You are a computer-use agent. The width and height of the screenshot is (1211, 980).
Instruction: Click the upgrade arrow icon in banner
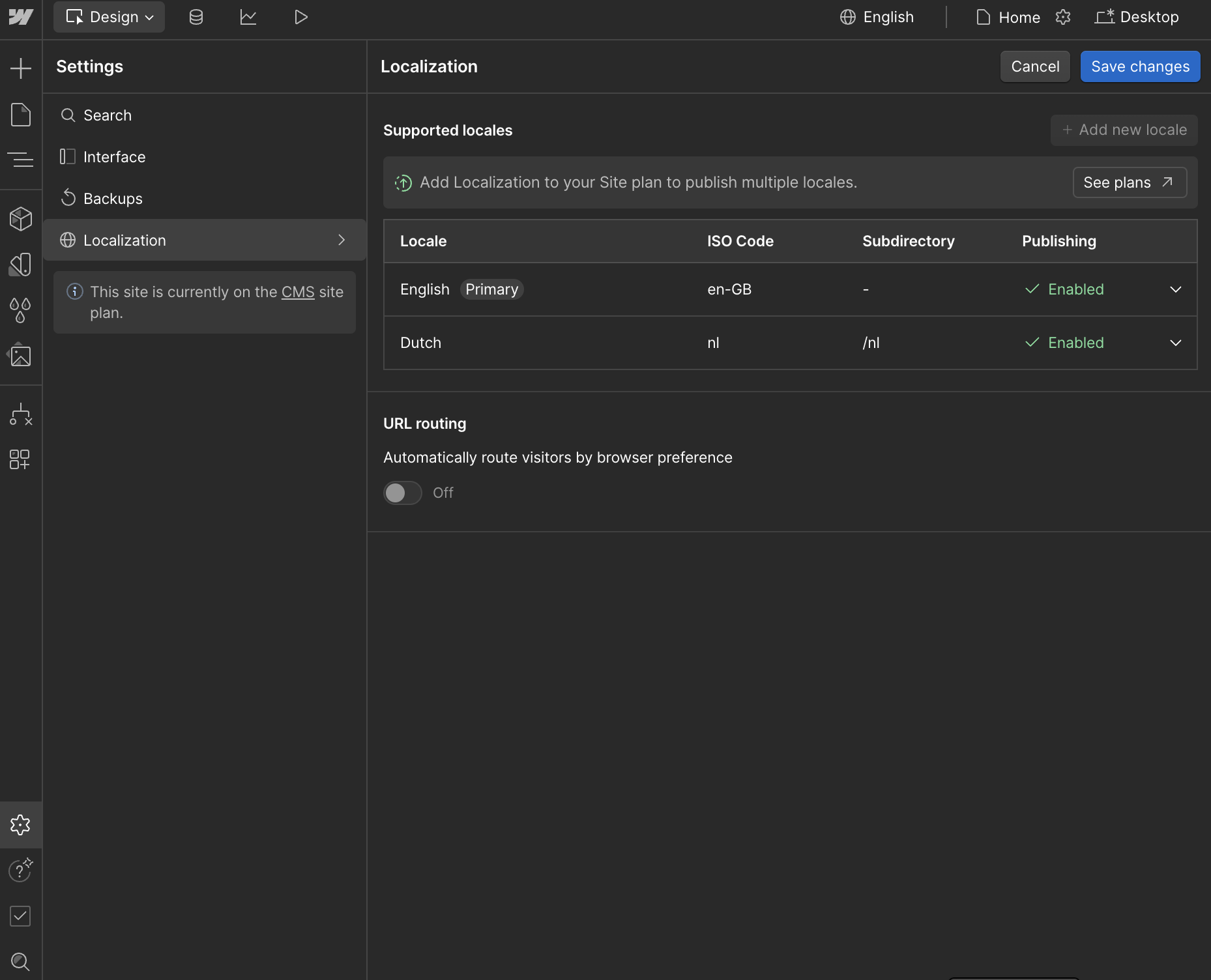tap(403, 183)
